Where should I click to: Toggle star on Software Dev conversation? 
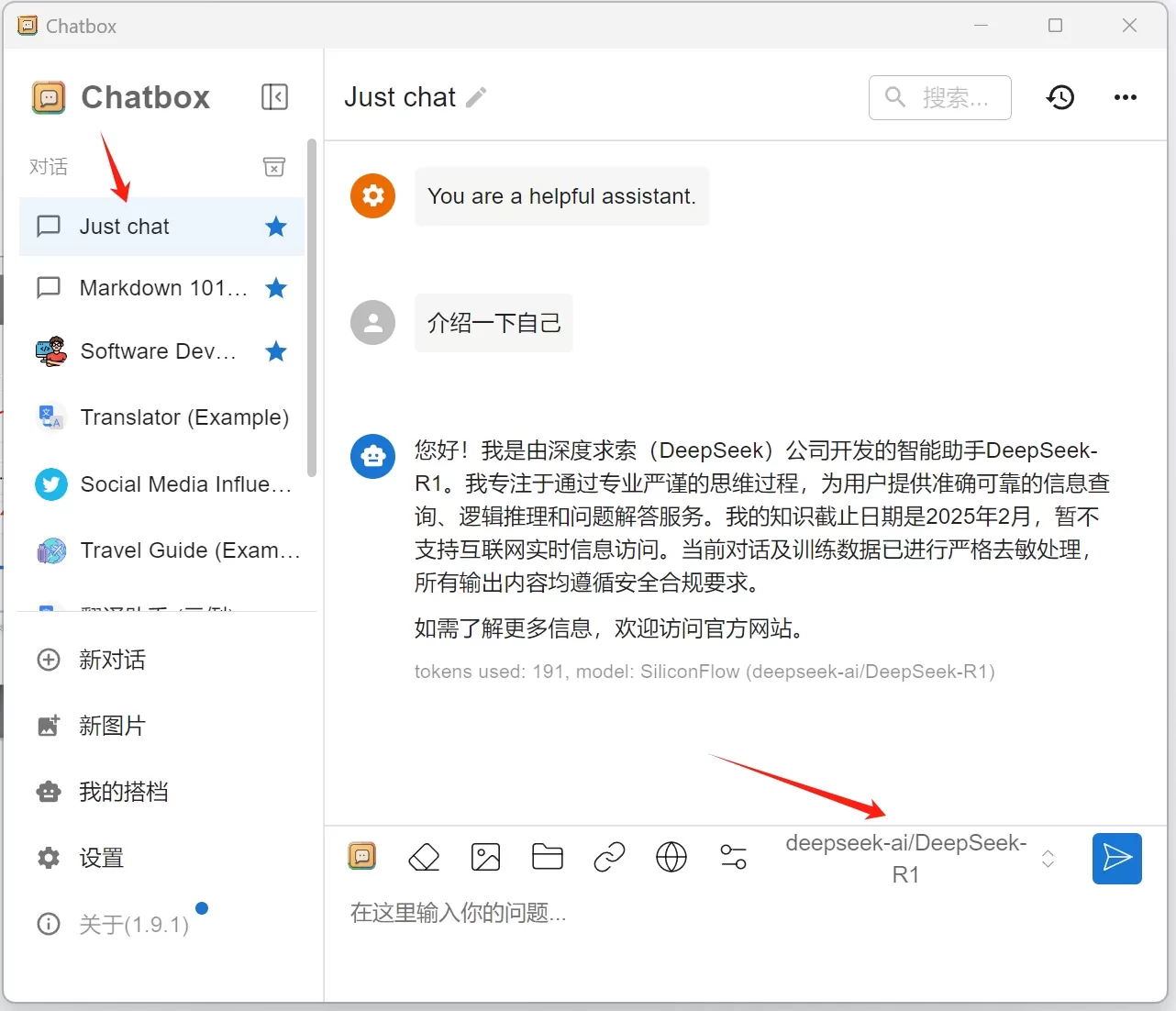click(276, 351)
